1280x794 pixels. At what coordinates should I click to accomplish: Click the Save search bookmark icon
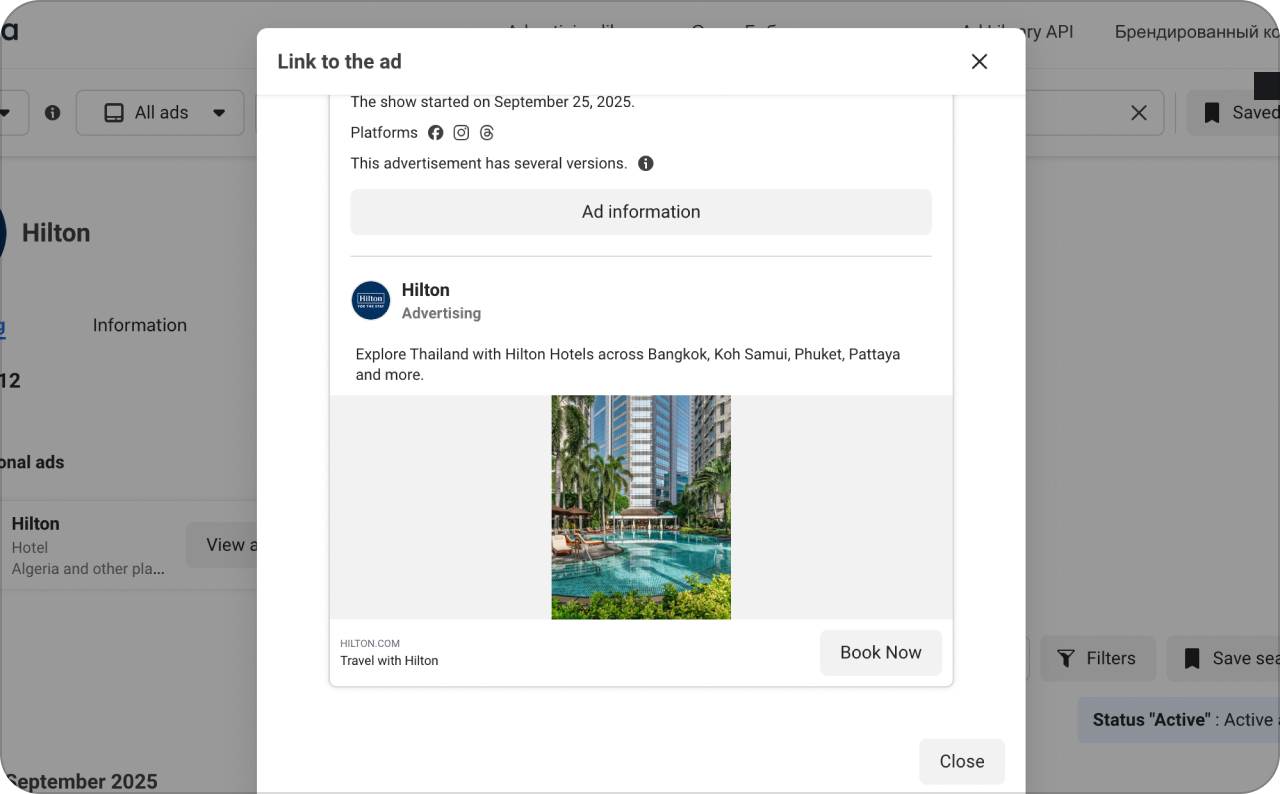tap(1192, 658)
